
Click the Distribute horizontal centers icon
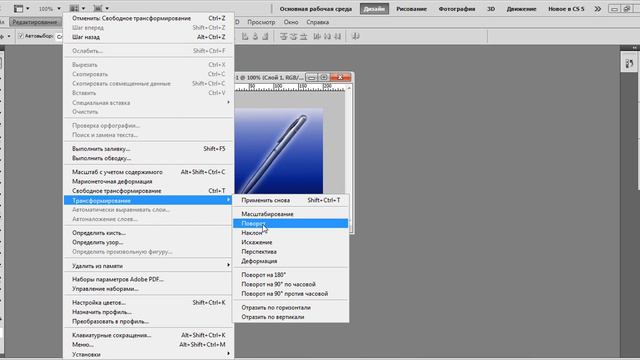pyautogui.click(x=327, y=36)
